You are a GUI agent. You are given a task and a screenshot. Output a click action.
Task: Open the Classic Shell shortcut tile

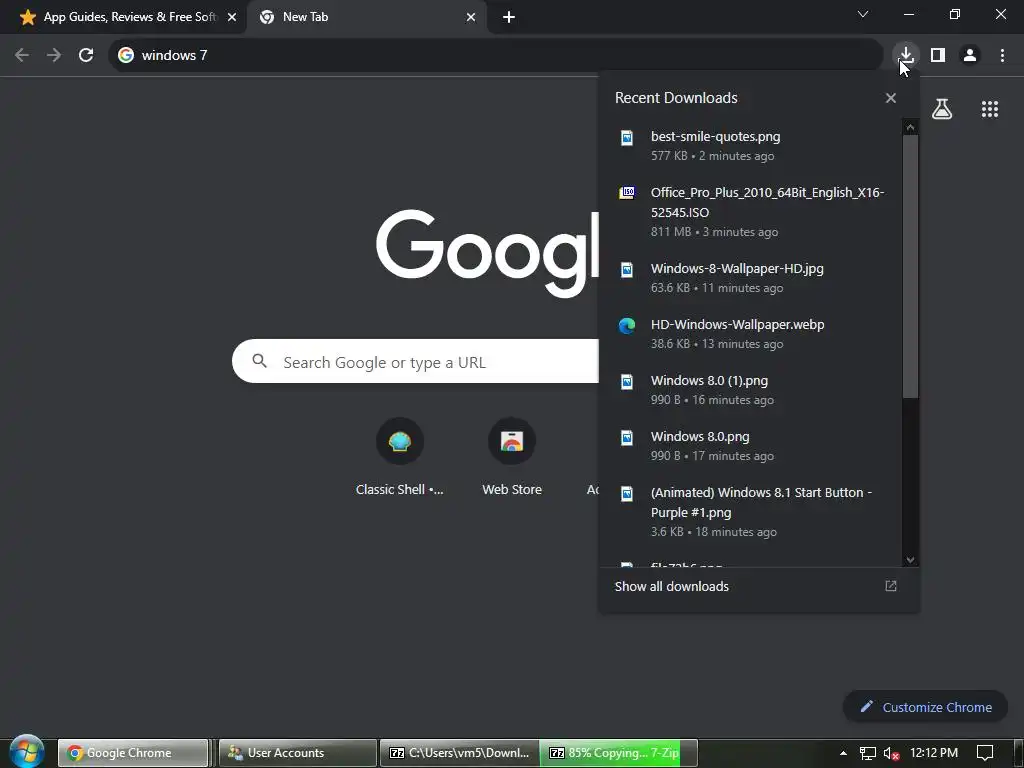click(x=400, y=457)
